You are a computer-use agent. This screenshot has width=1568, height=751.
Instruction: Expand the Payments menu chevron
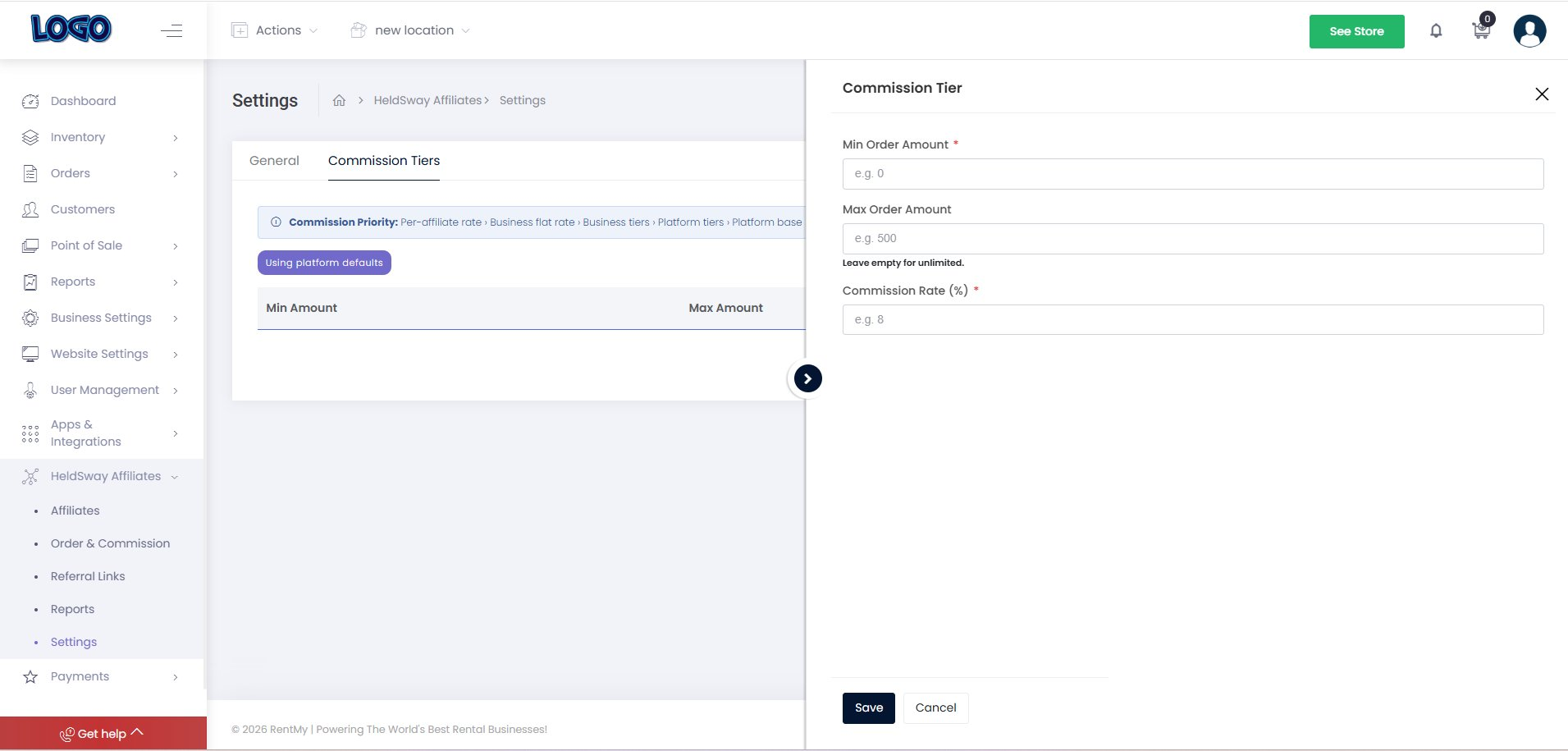[x=176, y=677]
